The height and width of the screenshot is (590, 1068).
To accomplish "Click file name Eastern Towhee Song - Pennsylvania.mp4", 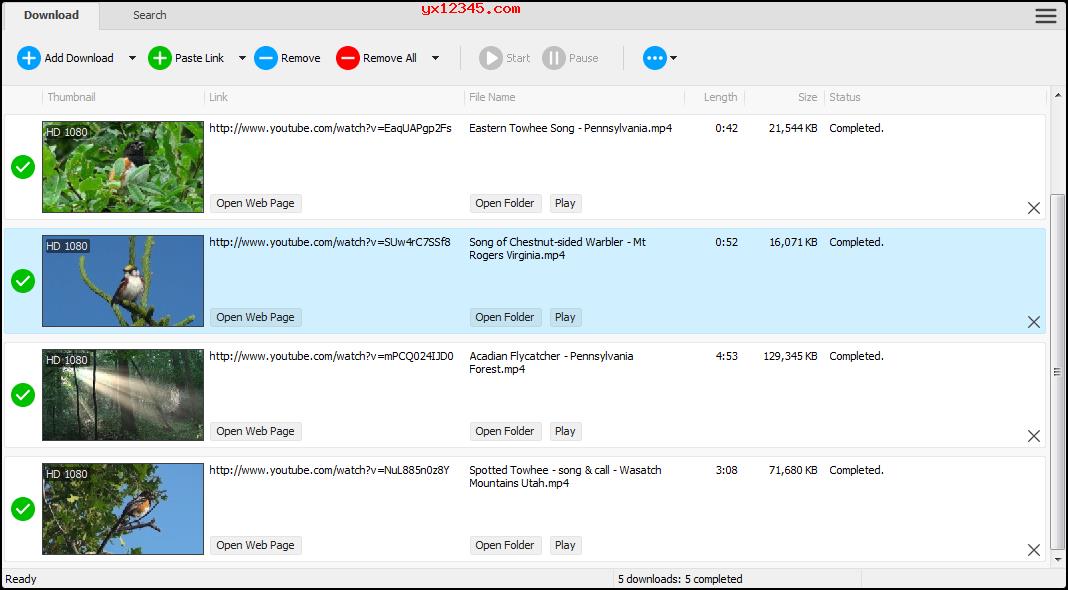I will 571,128.
